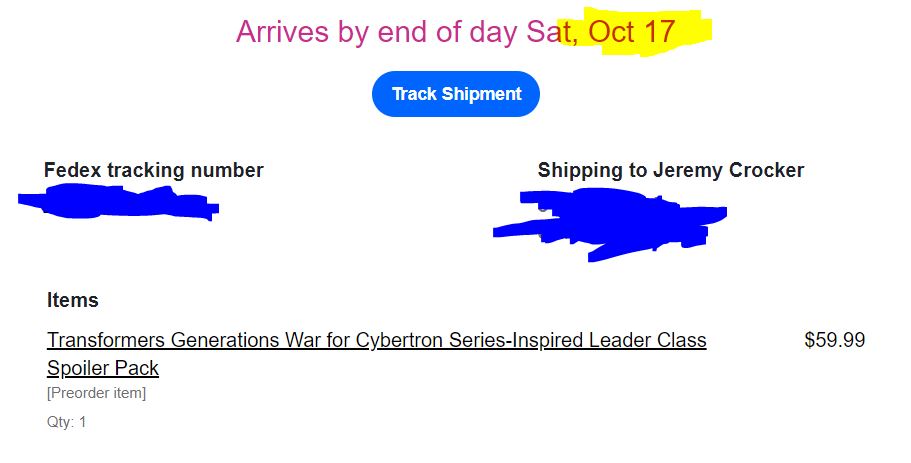The height and width of the screenshot is (463, 911).
Task: Click the [Preorder item] label
Action: (x=96, y=393)
